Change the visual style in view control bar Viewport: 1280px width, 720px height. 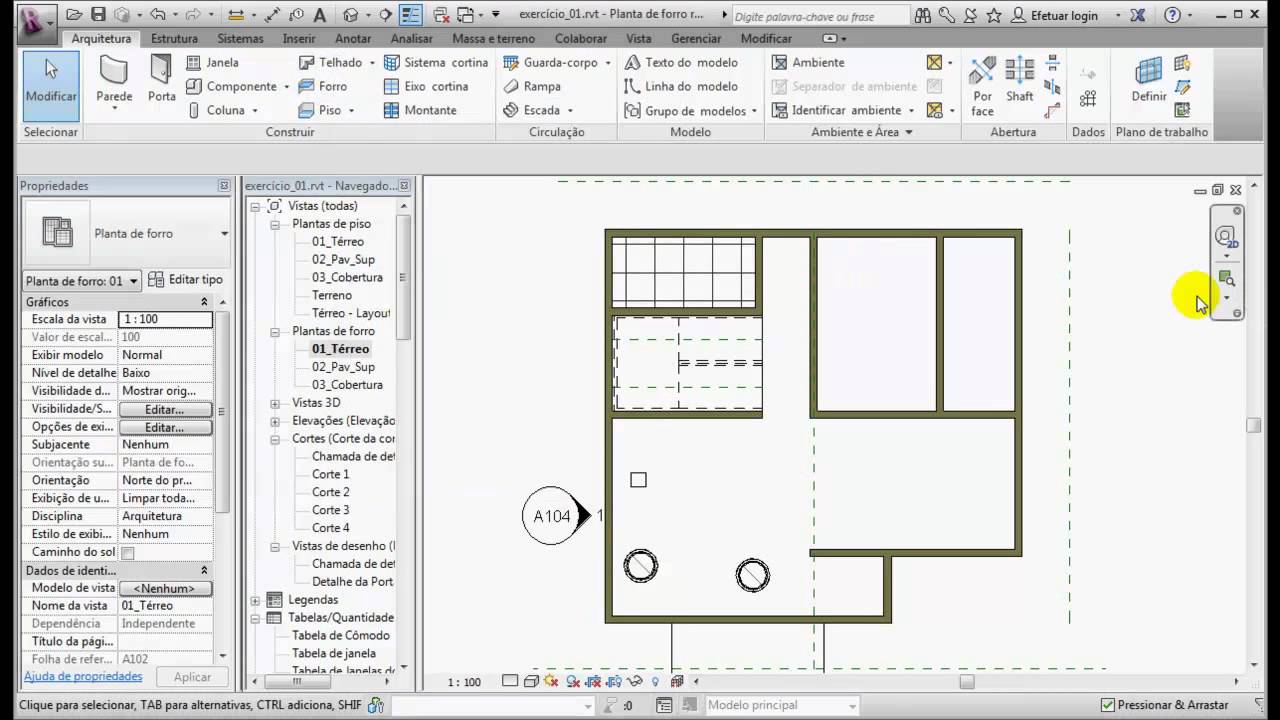coord(530,681)
